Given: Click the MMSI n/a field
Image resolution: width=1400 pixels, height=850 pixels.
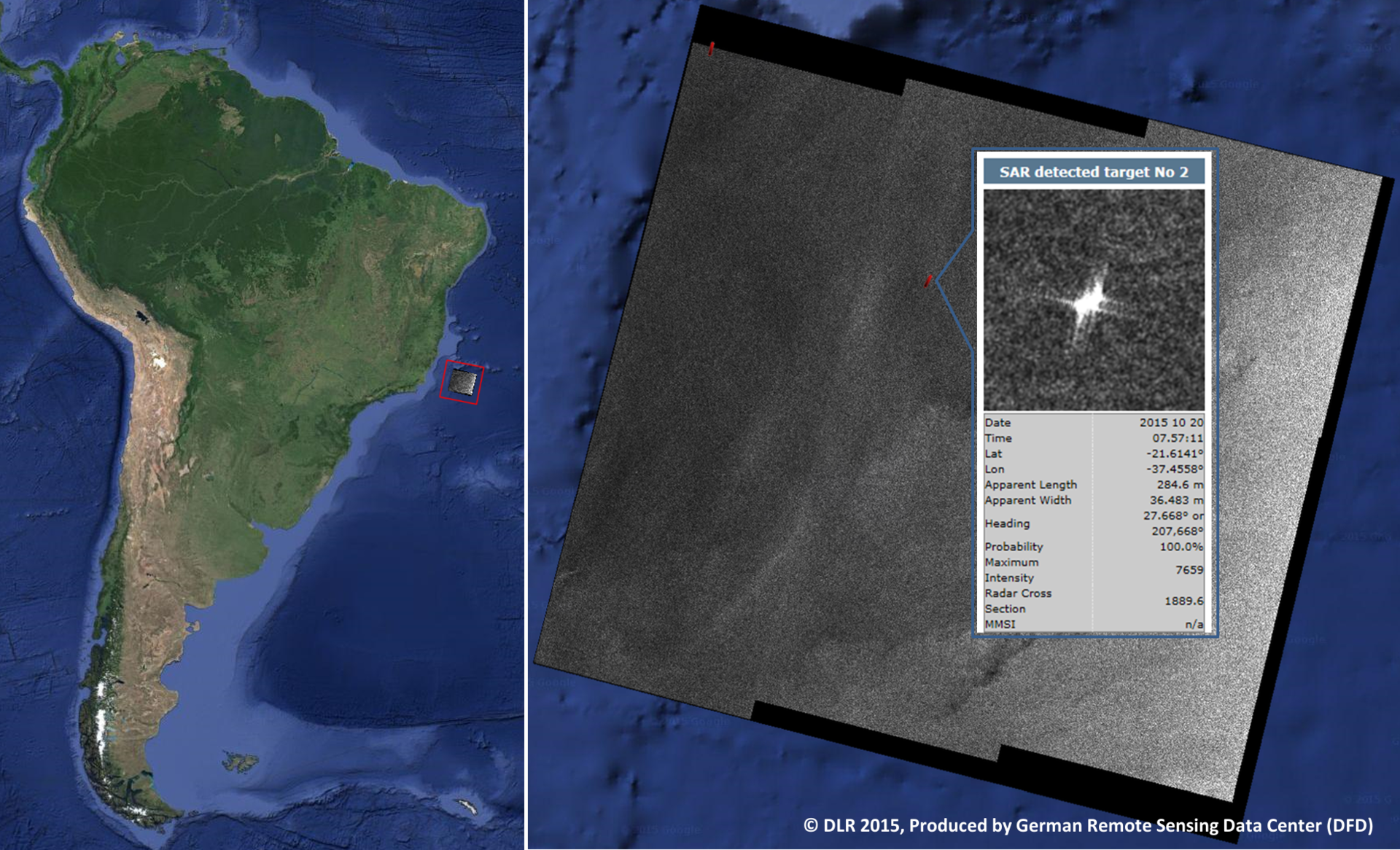Looking at the screenshot, I should point(1193,624).
